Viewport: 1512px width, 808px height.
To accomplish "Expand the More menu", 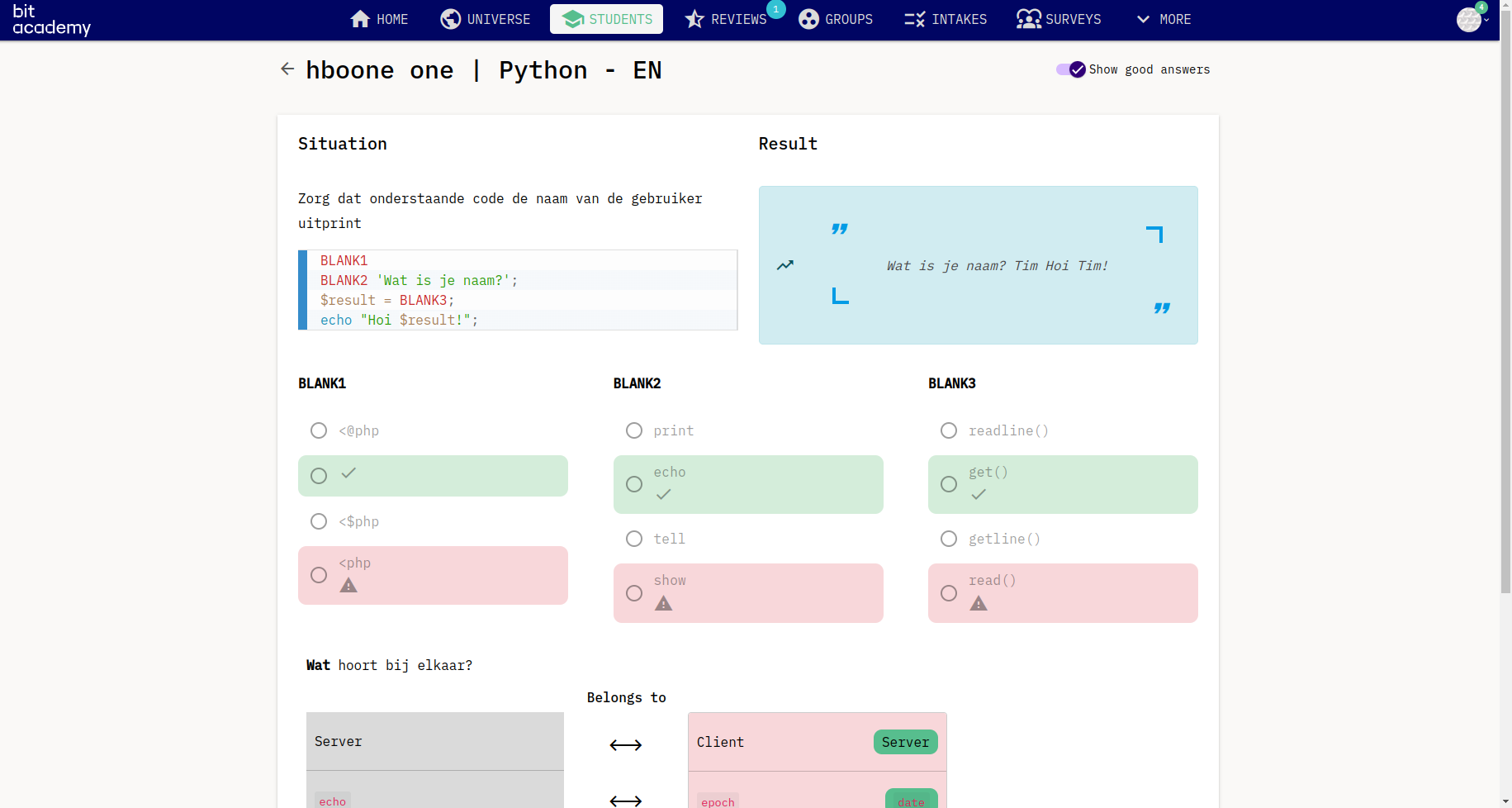I will pyautogui.click(x=1164, y=19).
